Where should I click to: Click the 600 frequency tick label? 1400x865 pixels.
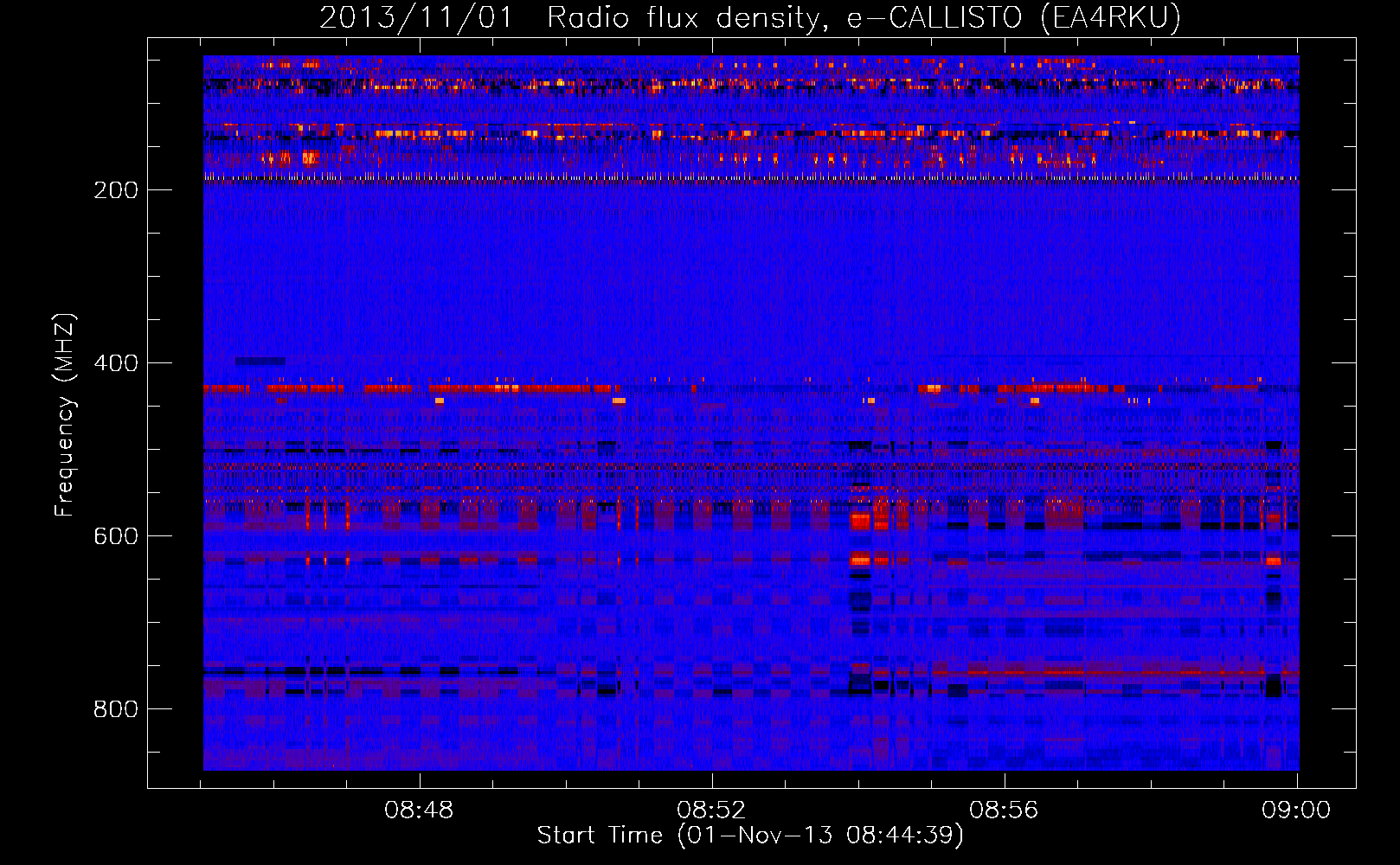click(116, 536)
